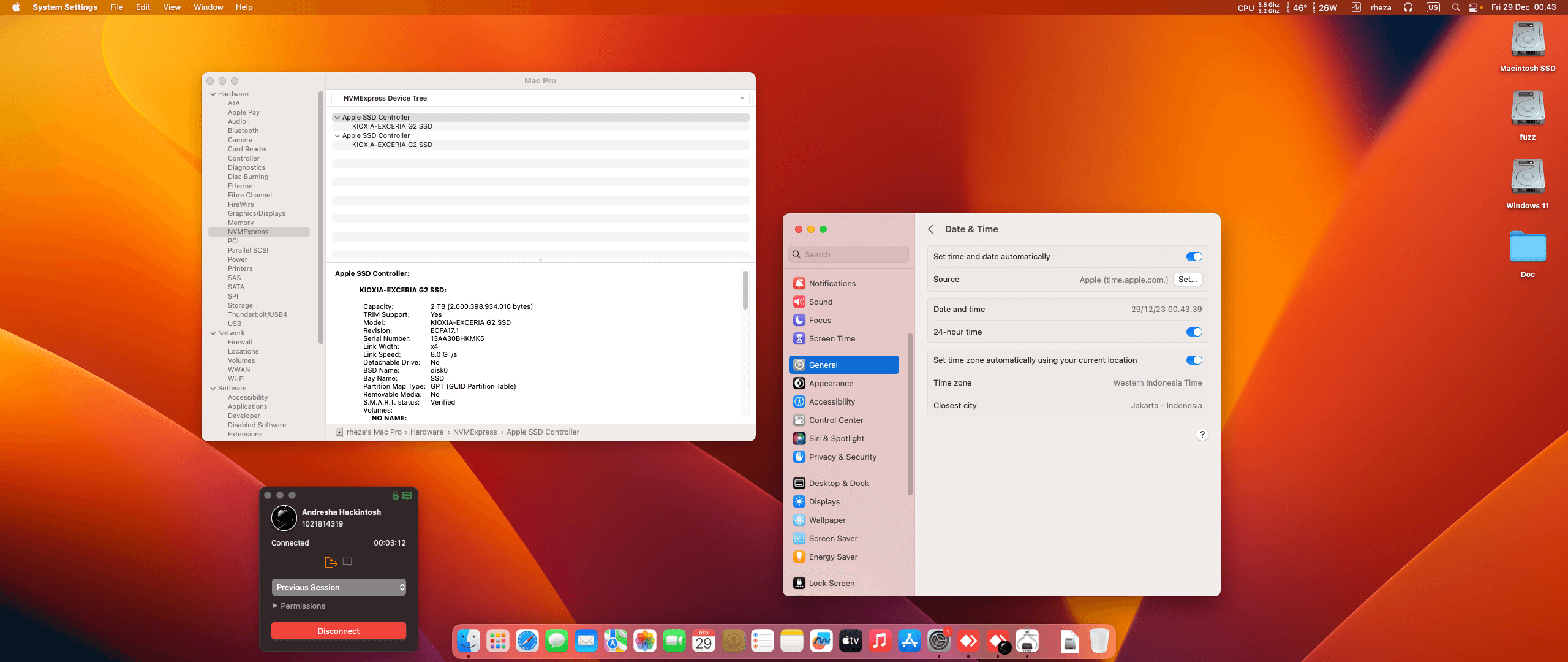Open Privacy & Security settings
This screenshot has height=662, width=1568.
tap(844, 457)
